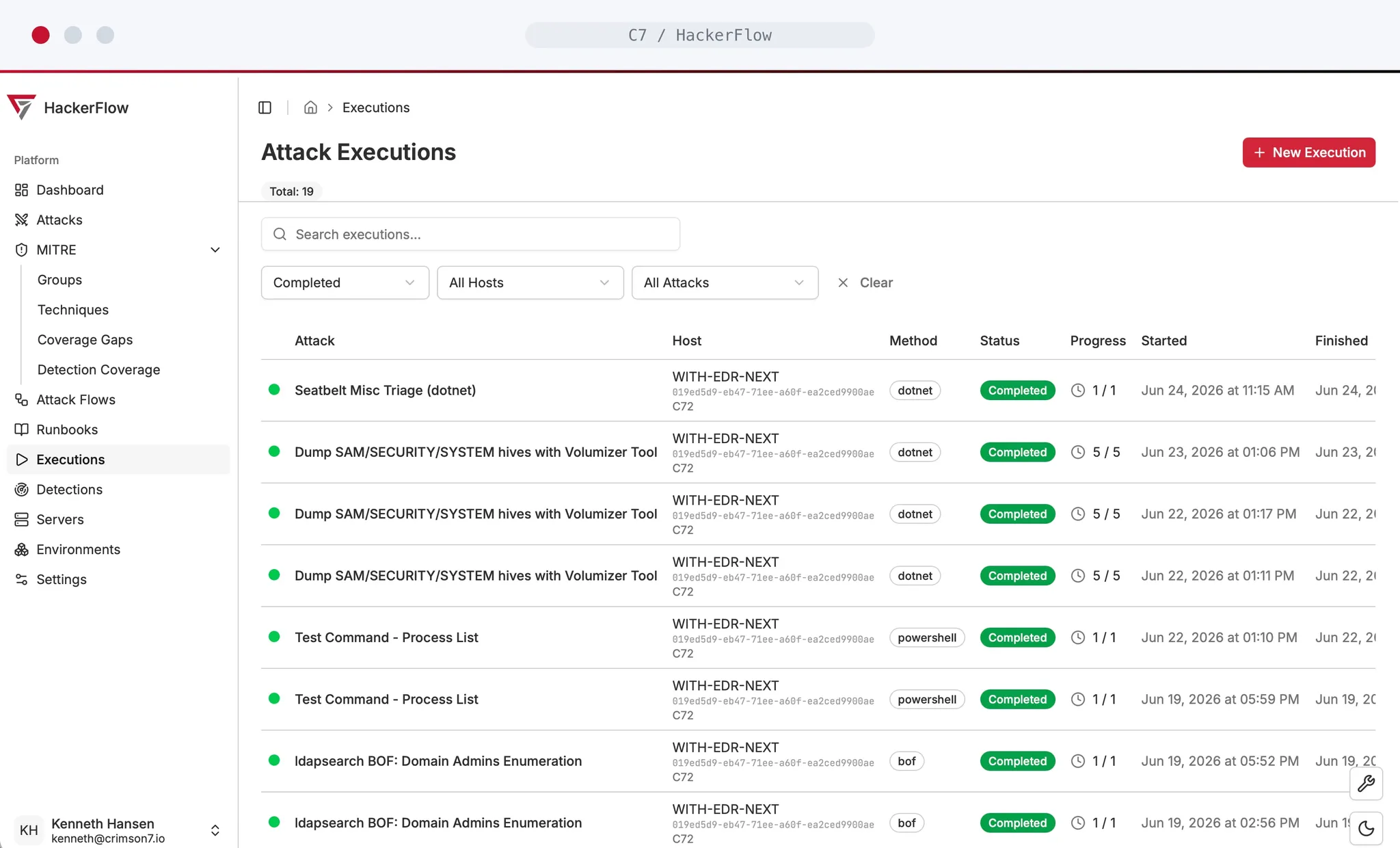Click the Detections radar icon
1400x848 pixels.
click(22, 490)
